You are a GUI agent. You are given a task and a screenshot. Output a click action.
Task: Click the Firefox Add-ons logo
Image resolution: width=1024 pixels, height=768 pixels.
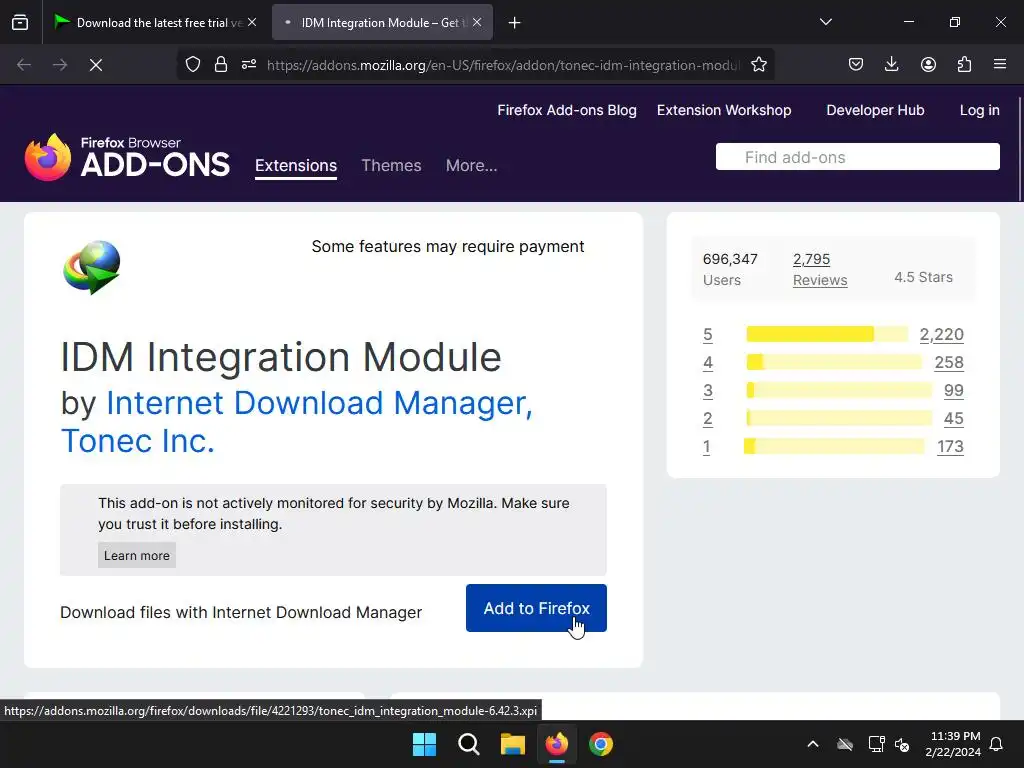[127, 157]
